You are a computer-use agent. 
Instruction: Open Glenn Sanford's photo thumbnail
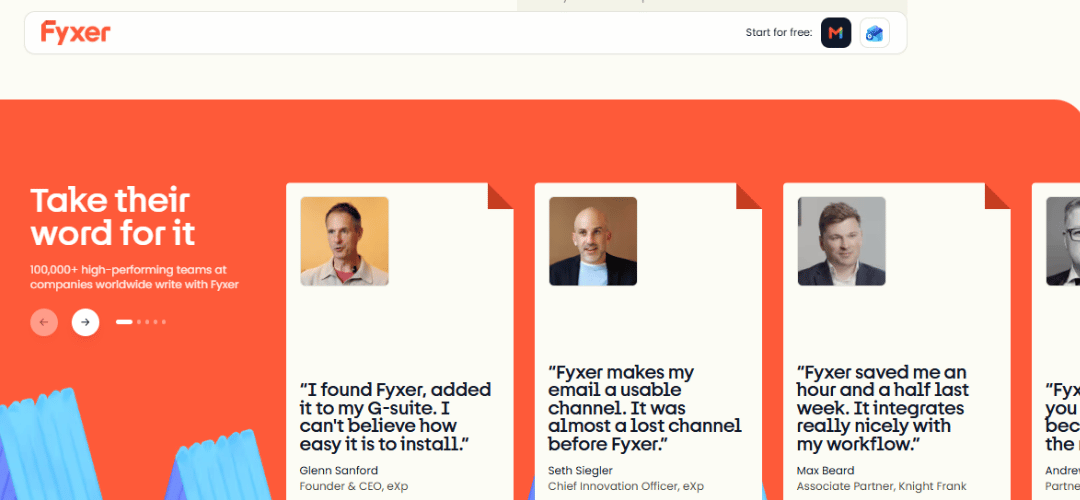[344, 241]
